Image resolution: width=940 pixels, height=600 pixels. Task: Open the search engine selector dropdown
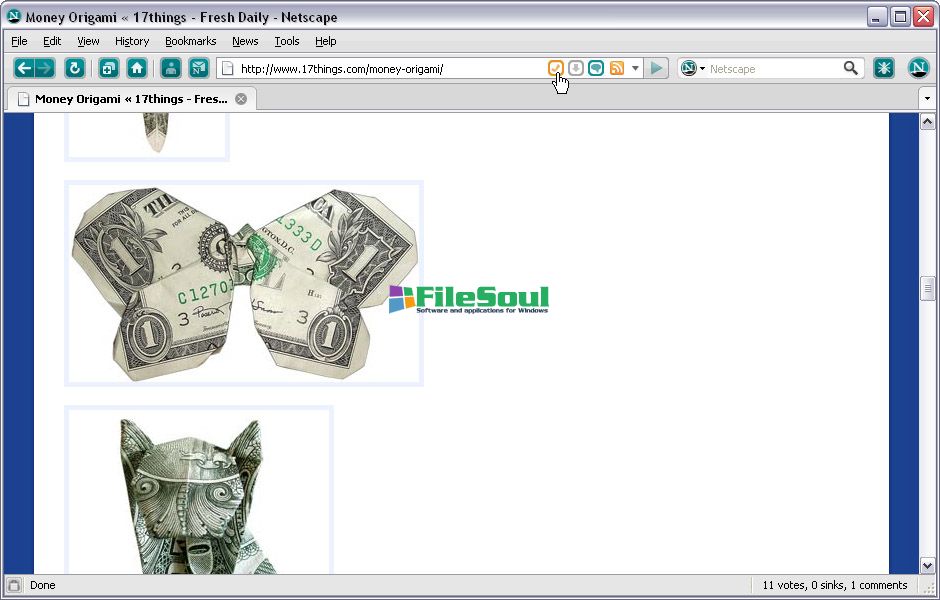click(x=693, y=68)
